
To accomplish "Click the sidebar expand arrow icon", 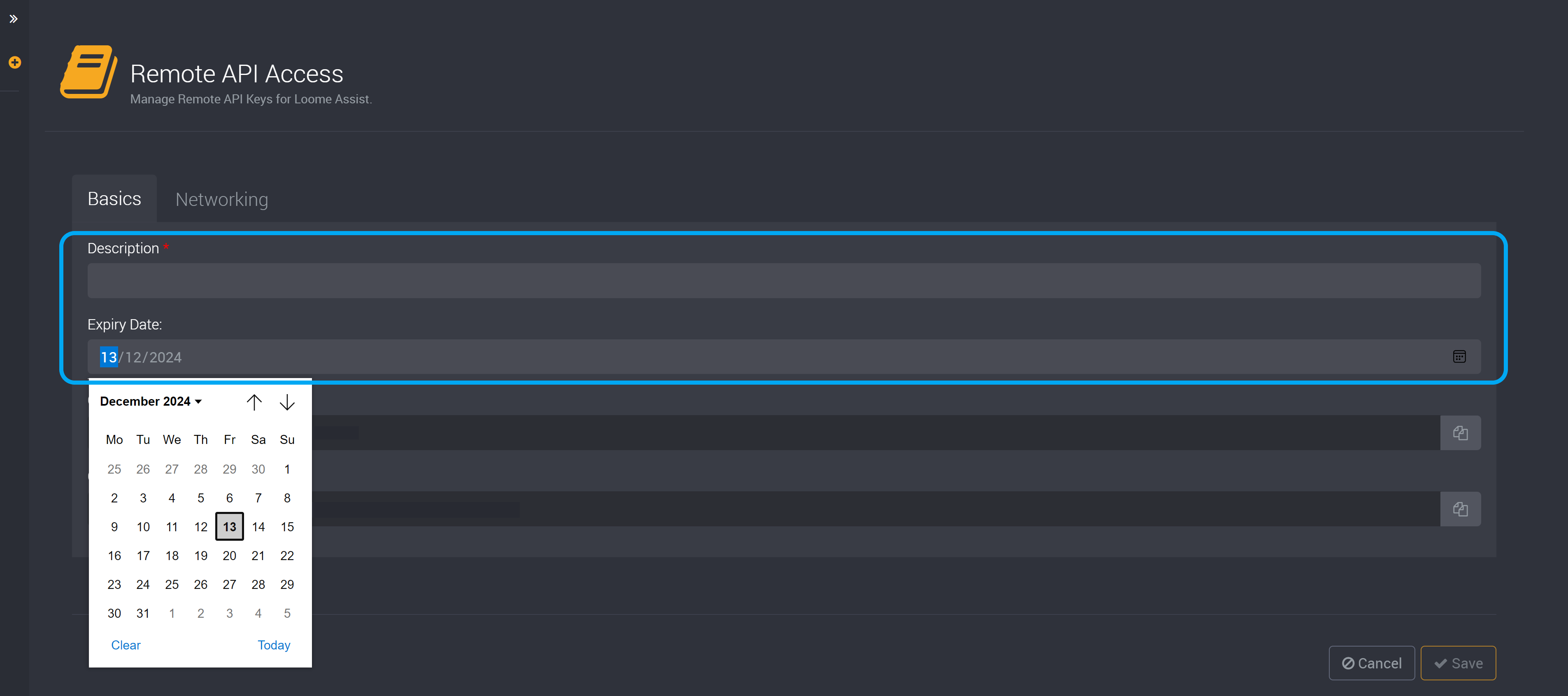I will click(x=14, y=18).
